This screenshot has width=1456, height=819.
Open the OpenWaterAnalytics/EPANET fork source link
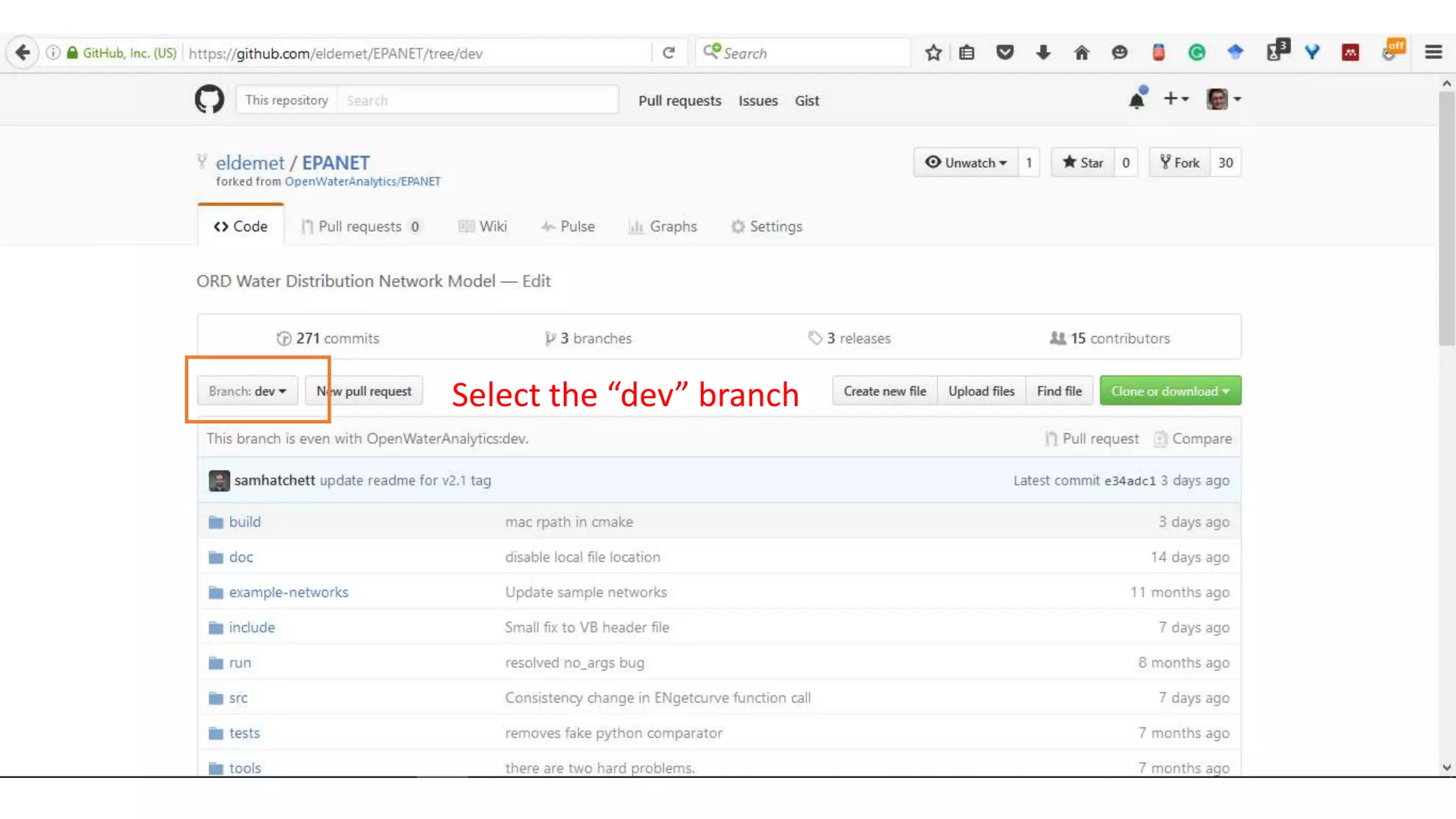(x=363, y=181)
